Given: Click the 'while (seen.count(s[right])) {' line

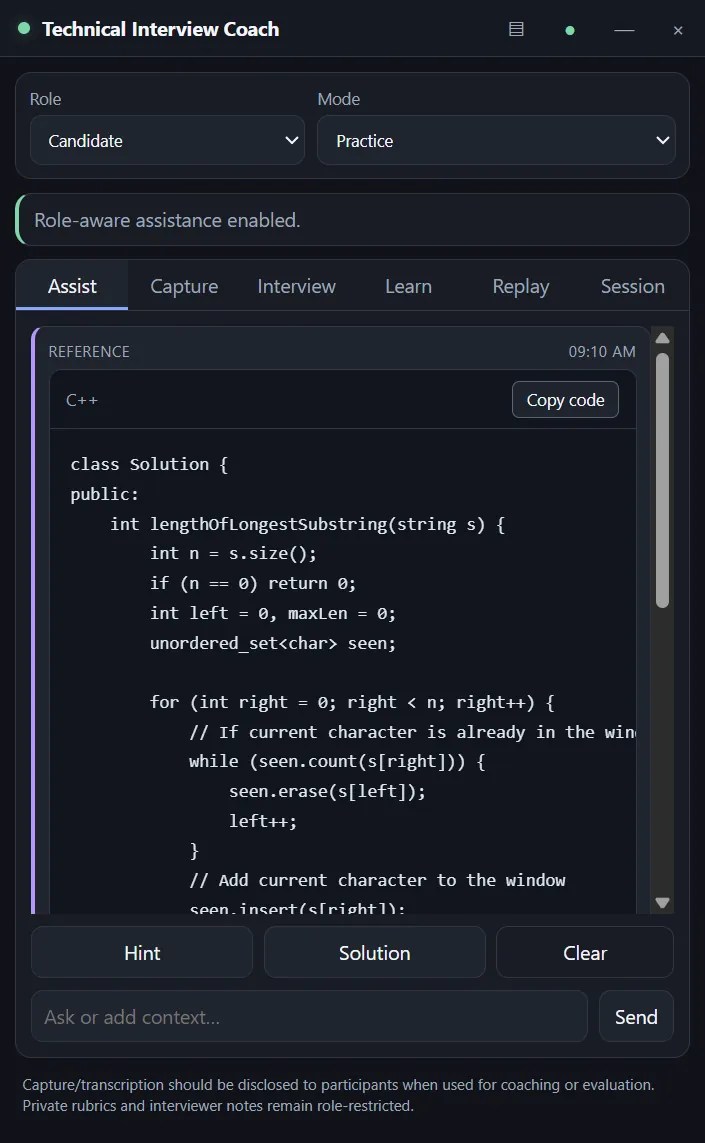Looking at the screenshot, I should coord(338,761).
